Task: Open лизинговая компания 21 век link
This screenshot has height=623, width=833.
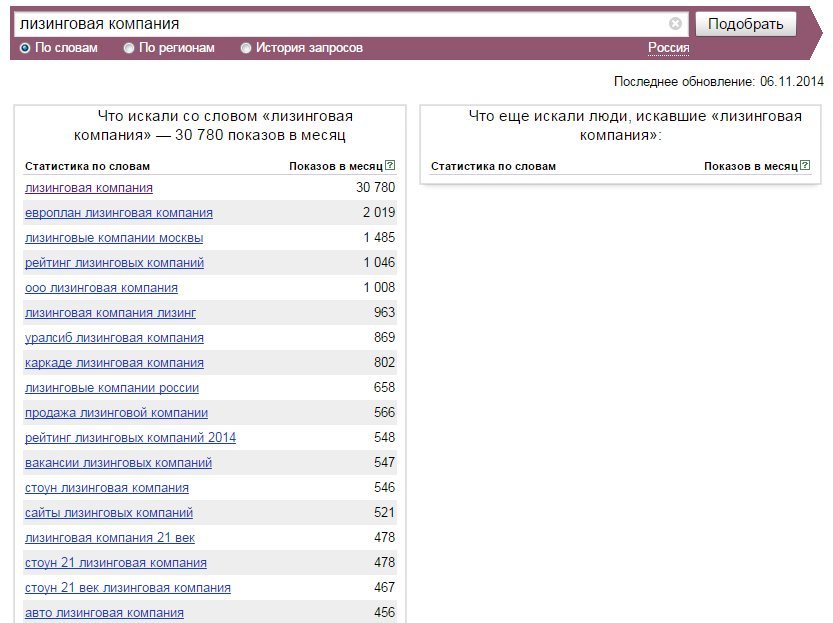Action: 110,537
